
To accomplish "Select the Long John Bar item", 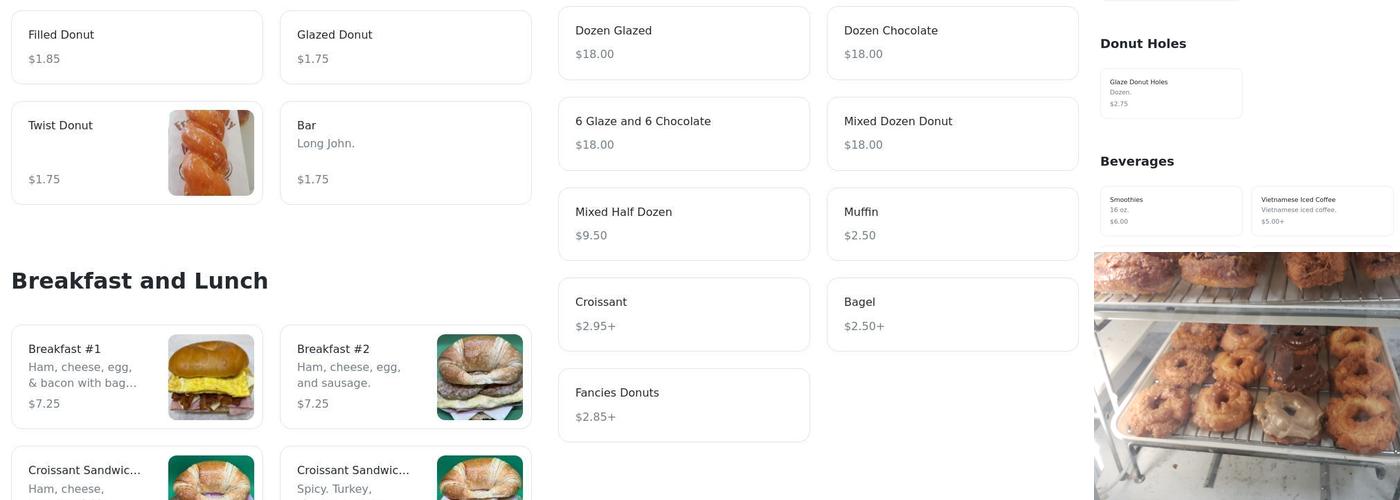I will (405, 153).
